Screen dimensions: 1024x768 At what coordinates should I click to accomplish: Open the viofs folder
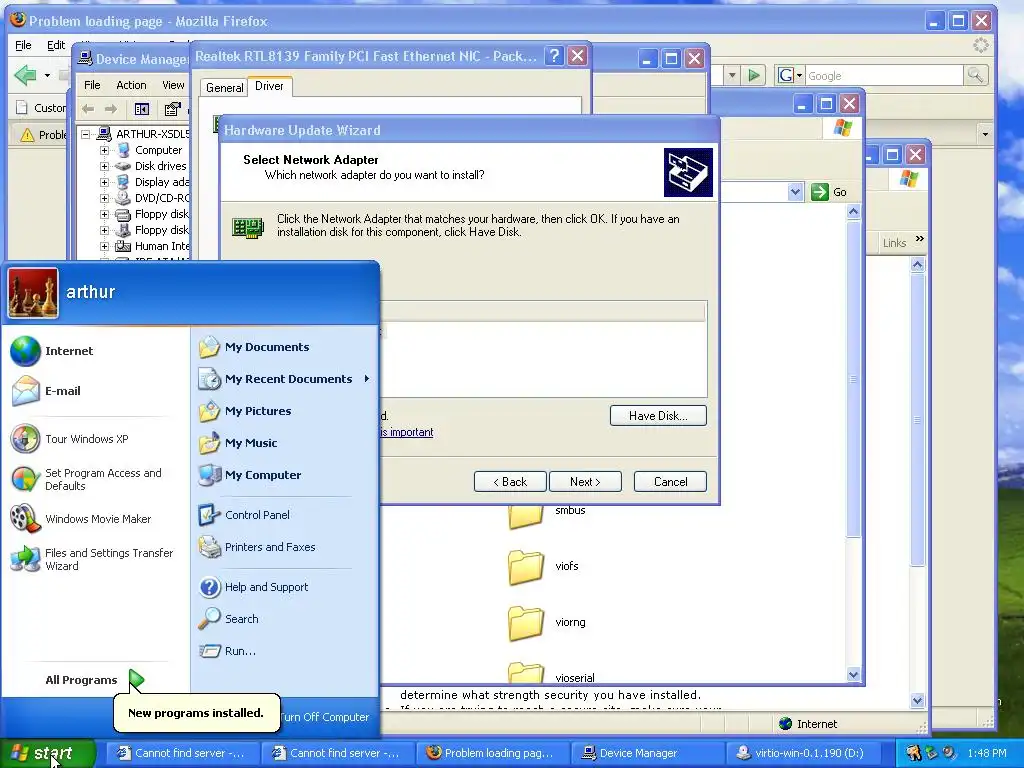tap(543, 566)
